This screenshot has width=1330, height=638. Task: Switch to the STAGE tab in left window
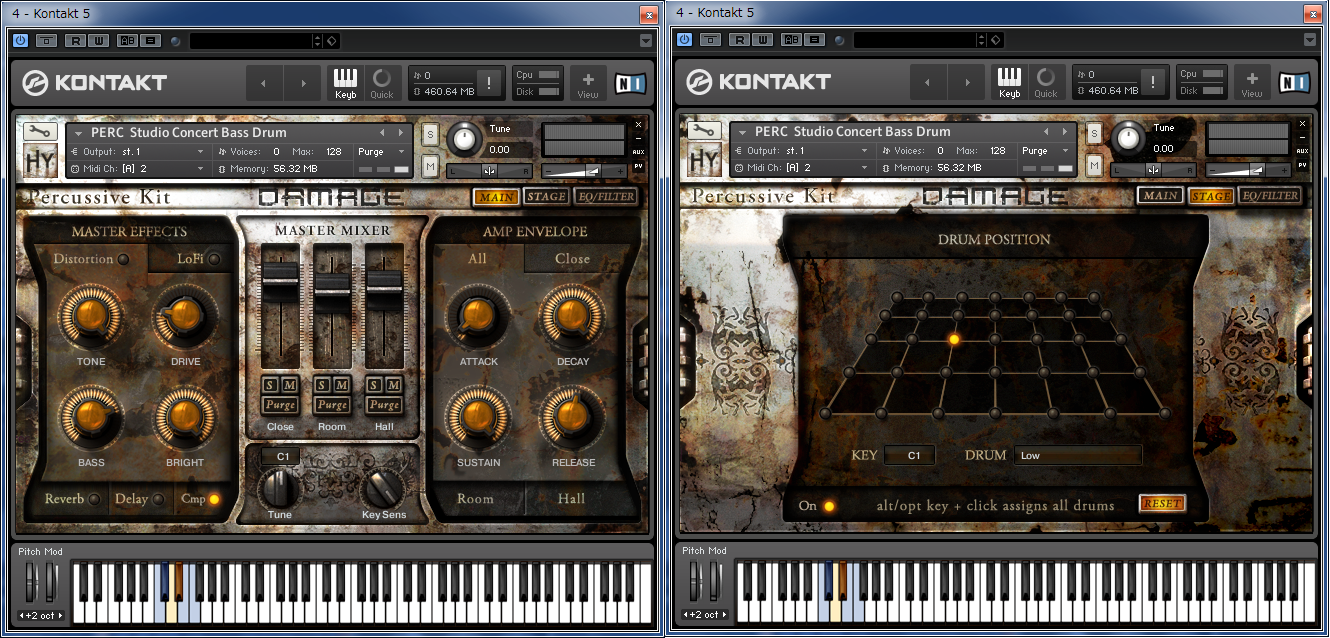coord(546,196)
